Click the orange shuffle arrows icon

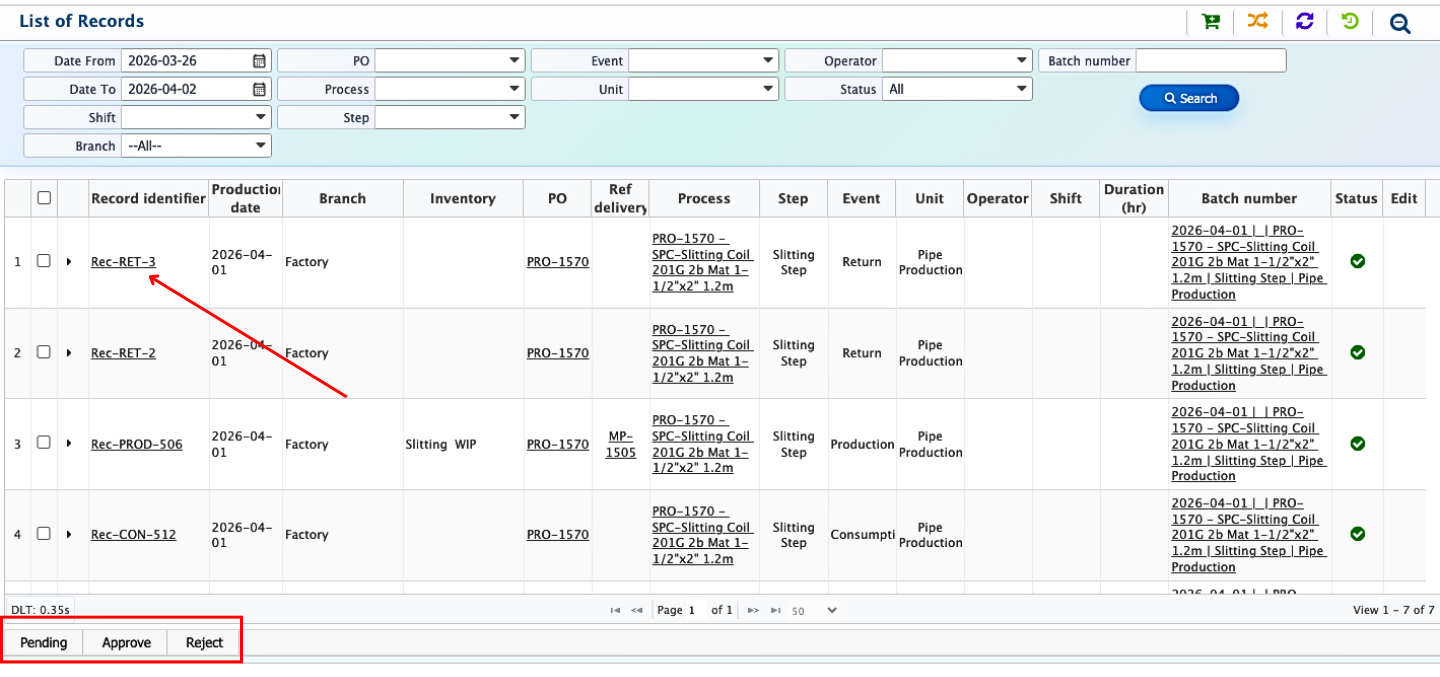pos(1257,22)
